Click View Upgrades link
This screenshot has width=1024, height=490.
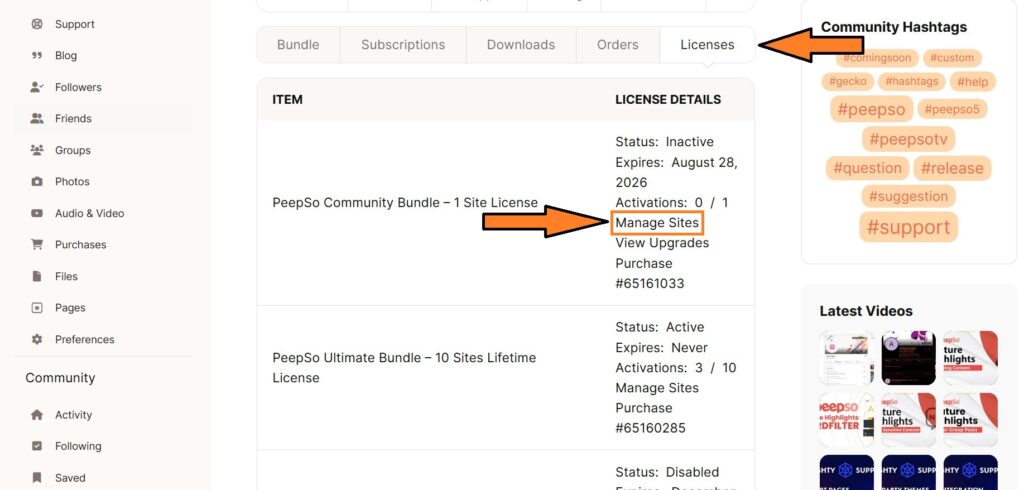pos(662,243)
